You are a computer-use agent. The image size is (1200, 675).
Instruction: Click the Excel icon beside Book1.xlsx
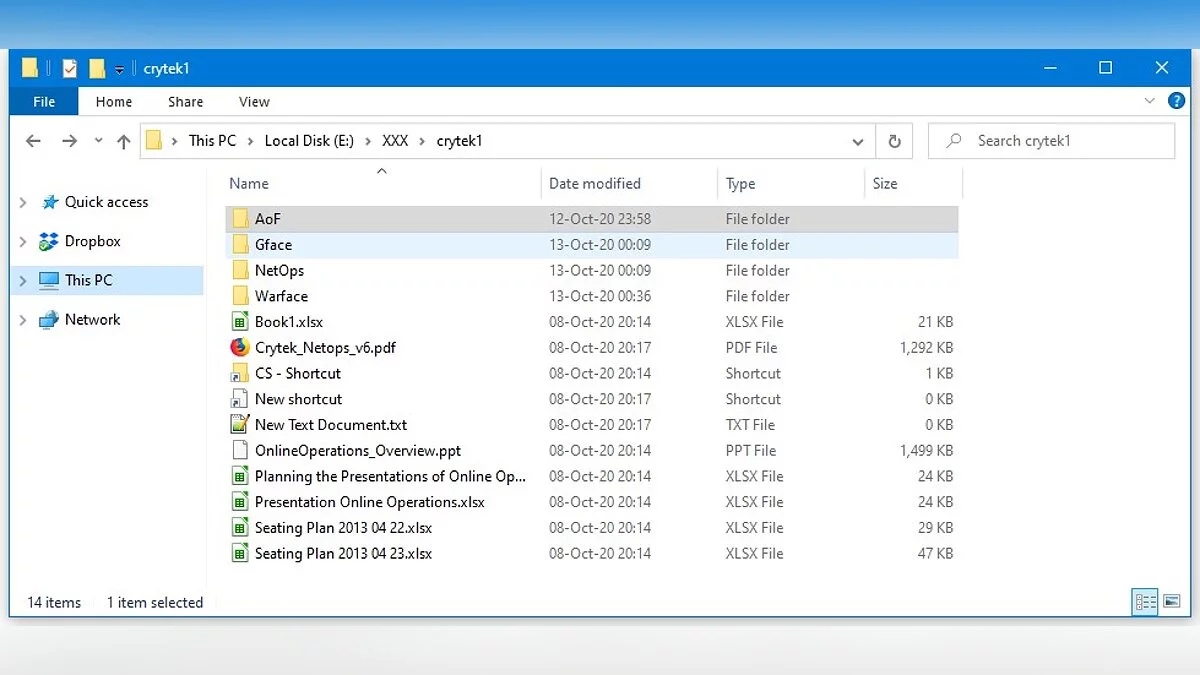pyautogui.click(x=239, y=322)
